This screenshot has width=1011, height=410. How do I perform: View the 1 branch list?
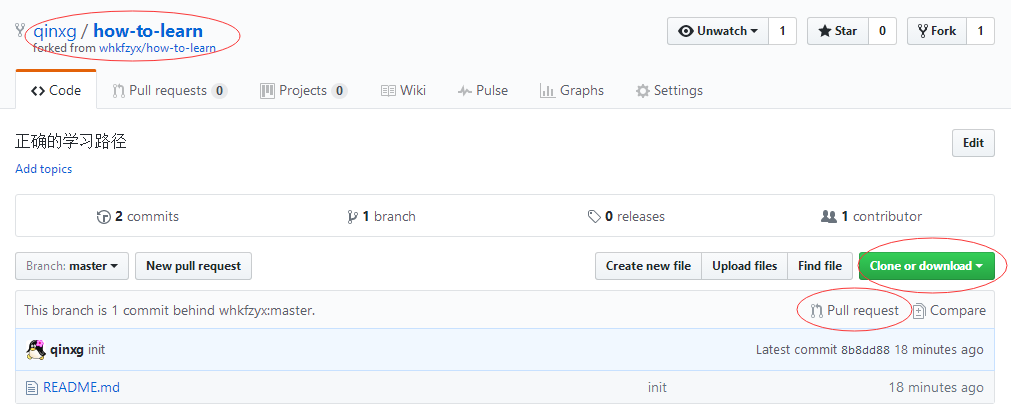(381, 216)
